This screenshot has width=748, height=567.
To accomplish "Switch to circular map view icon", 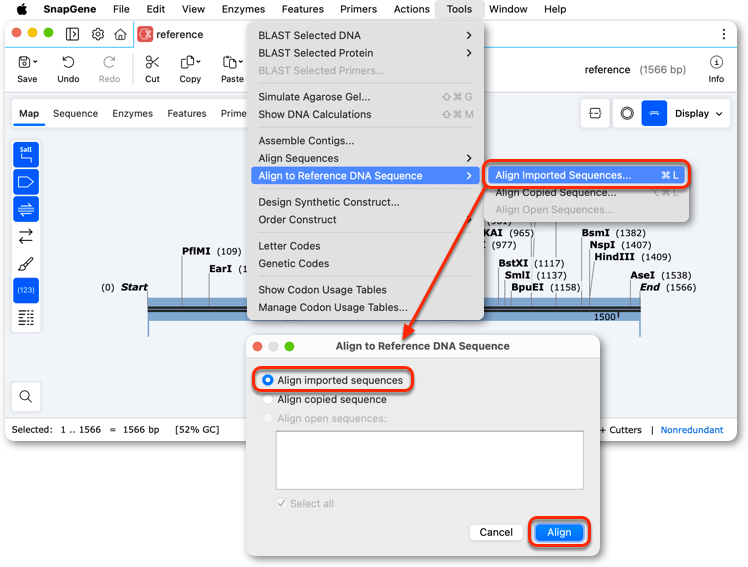I will point(627,113).
